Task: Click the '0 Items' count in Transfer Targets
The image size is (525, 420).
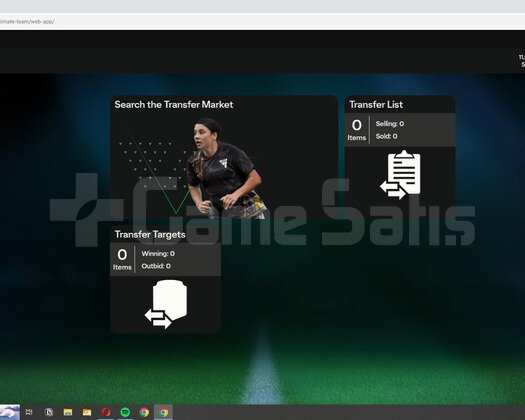Action: point(122,259)
